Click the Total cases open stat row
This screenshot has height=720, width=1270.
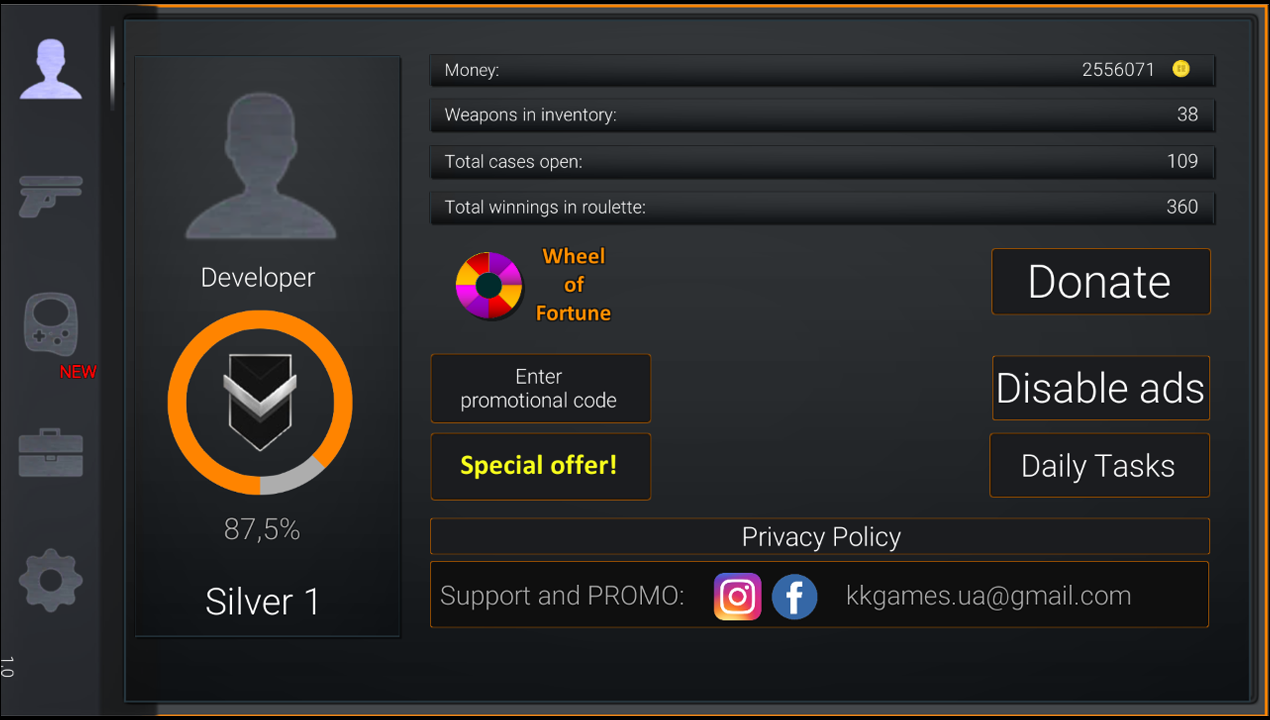pos(822,161)
